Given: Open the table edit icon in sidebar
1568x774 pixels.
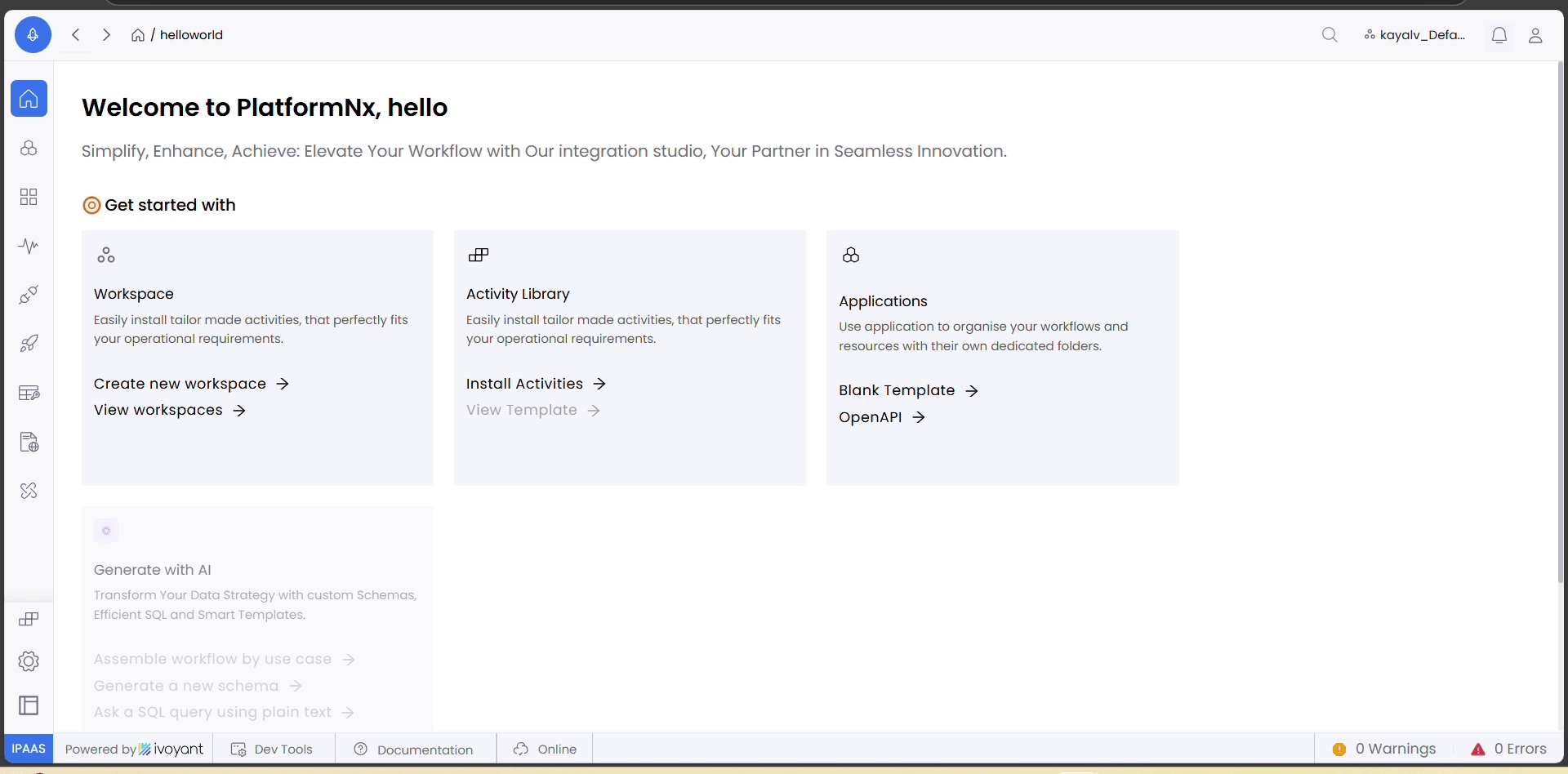Looking at the screenshot, I should (29, 393).
